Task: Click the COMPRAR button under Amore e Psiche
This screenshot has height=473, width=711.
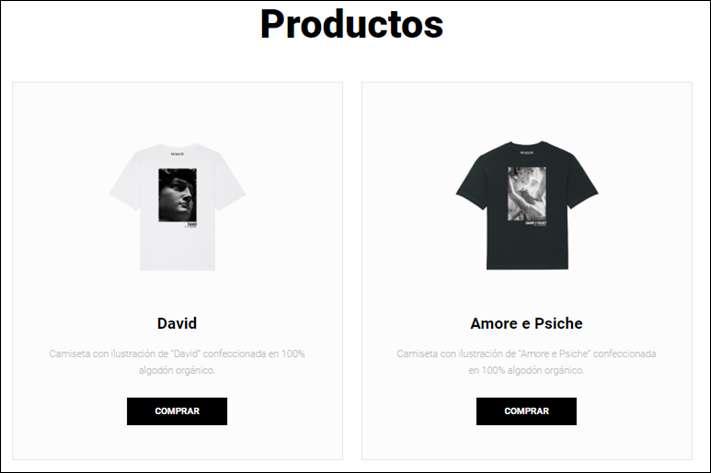Action: tap(526, 411)
